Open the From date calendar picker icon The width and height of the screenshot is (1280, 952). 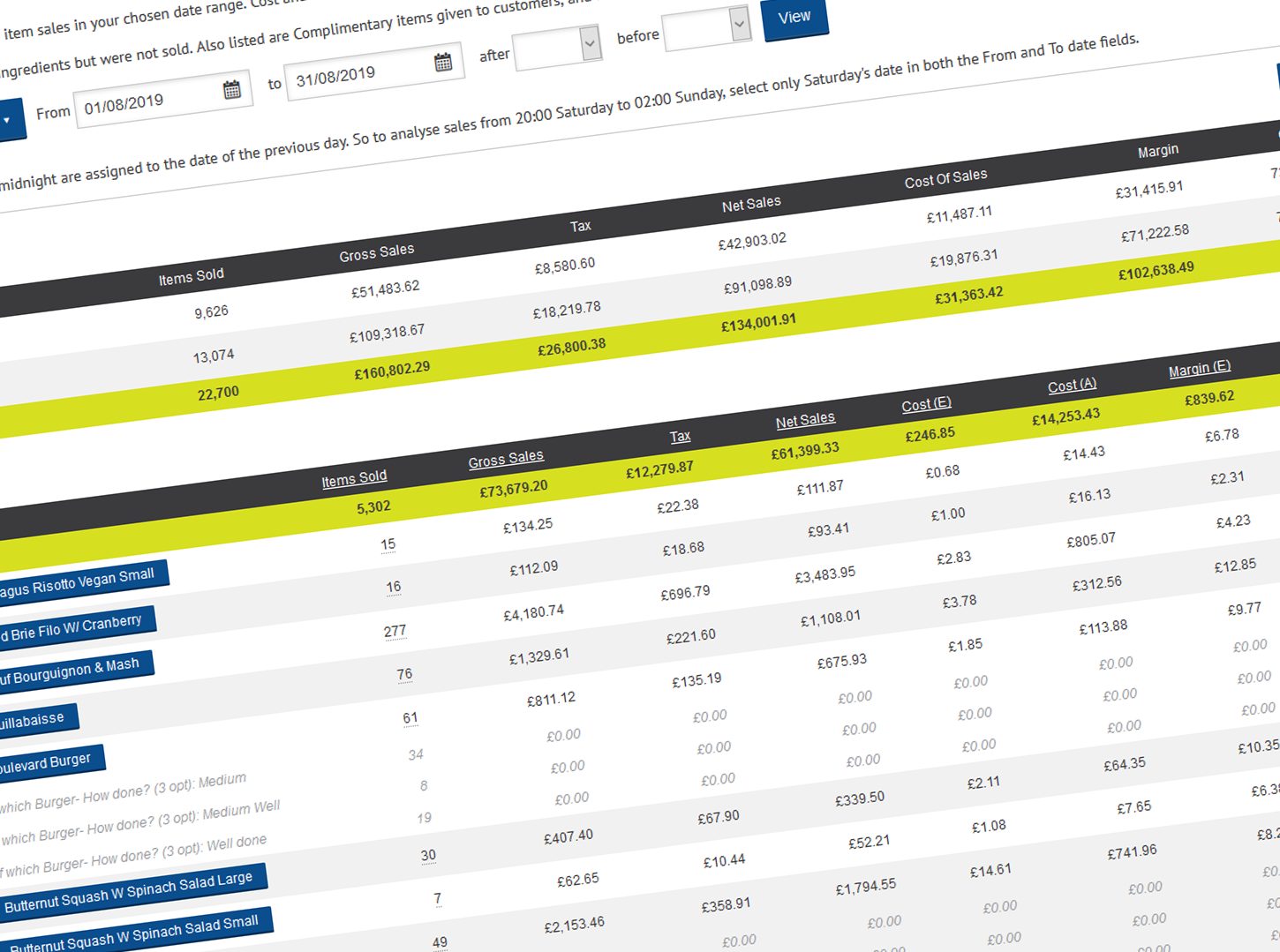click(232, 89)
